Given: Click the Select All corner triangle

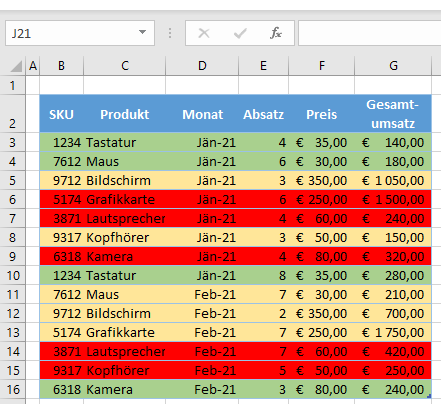Looking at the screenshot, I should (x=16, y=66).
